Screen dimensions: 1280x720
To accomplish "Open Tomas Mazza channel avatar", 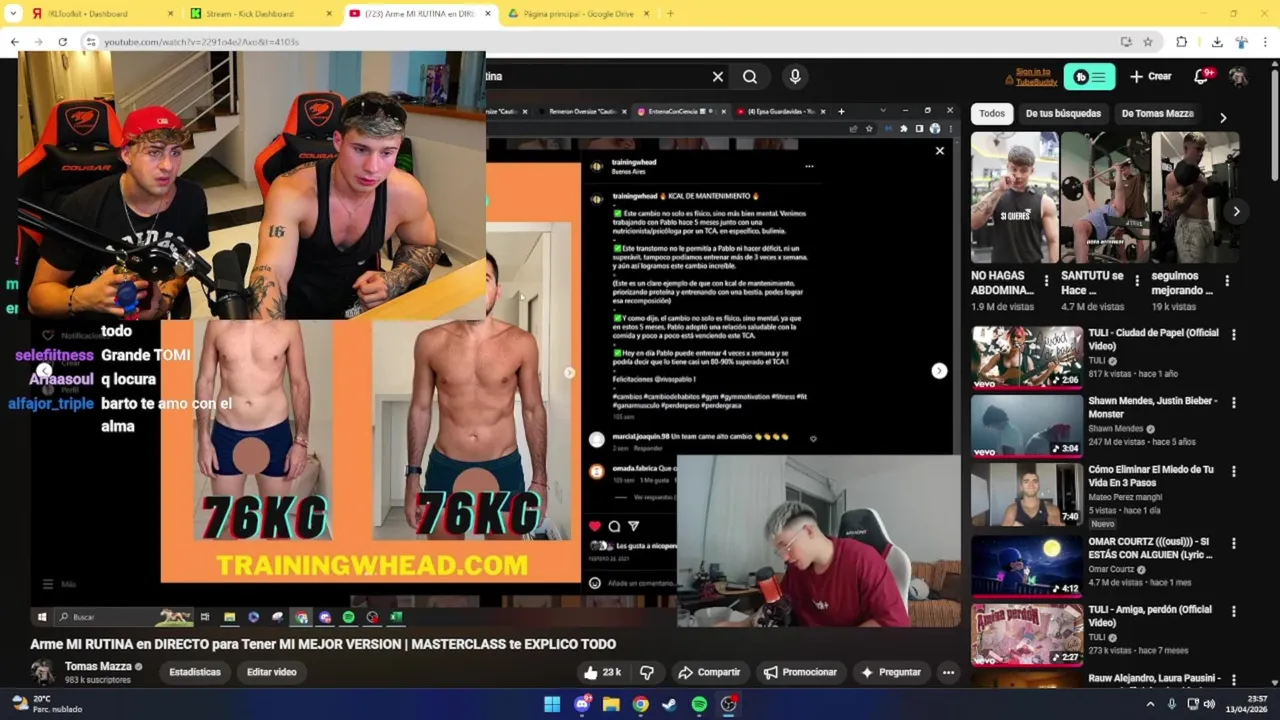I will tap(43, 672).
